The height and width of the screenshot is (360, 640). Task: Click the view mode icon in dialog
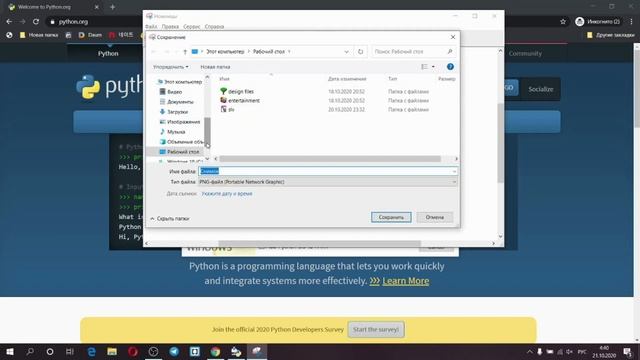[424, 67]
